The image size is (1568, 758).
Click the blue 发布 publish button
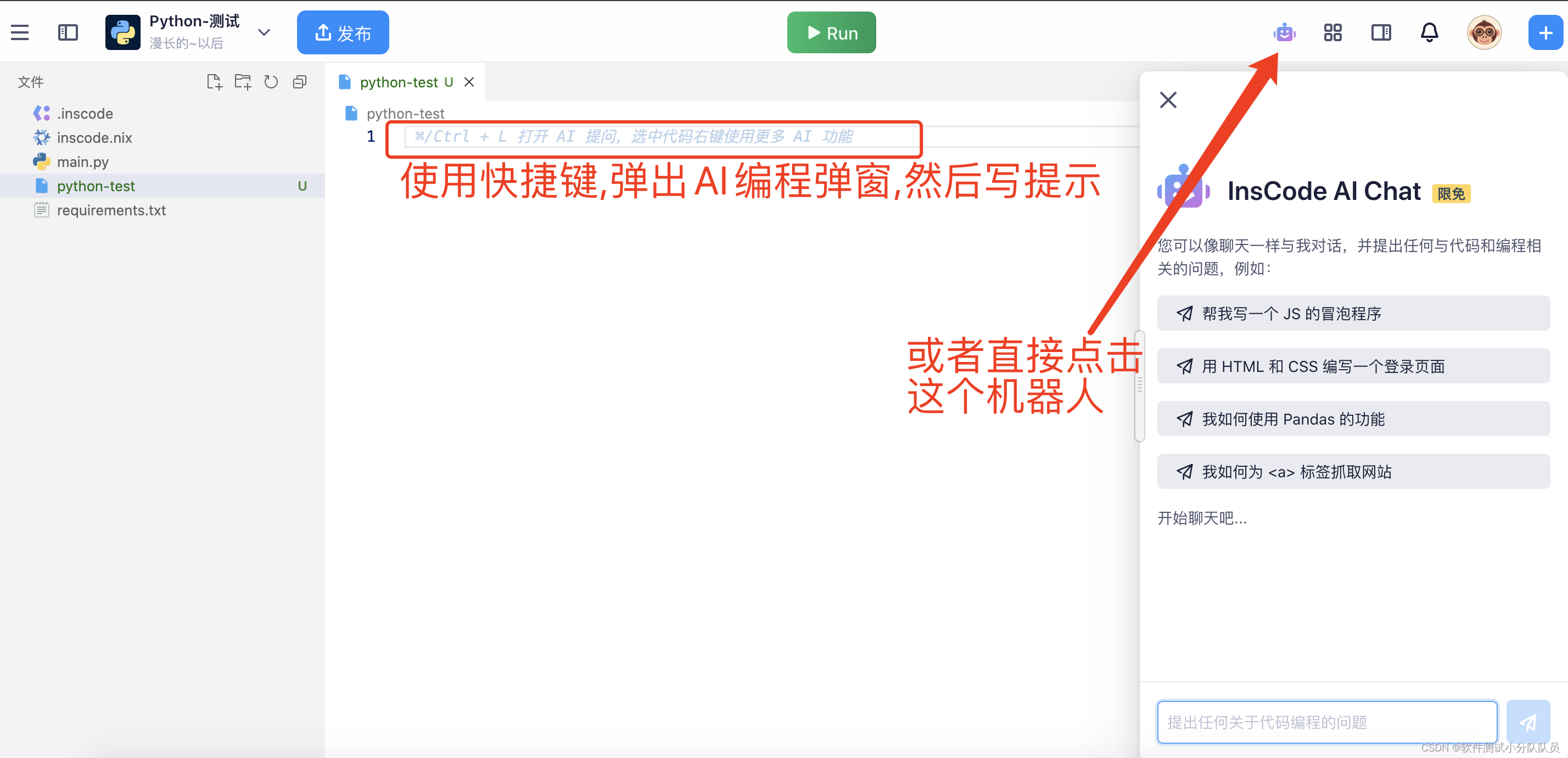click(x=343, y=32)
